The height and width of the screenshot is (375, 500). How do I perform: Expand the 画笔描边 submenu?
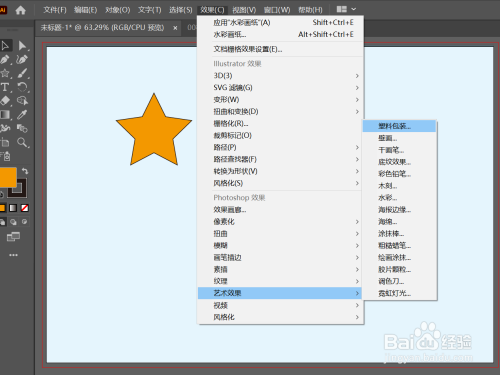[280, 257]
